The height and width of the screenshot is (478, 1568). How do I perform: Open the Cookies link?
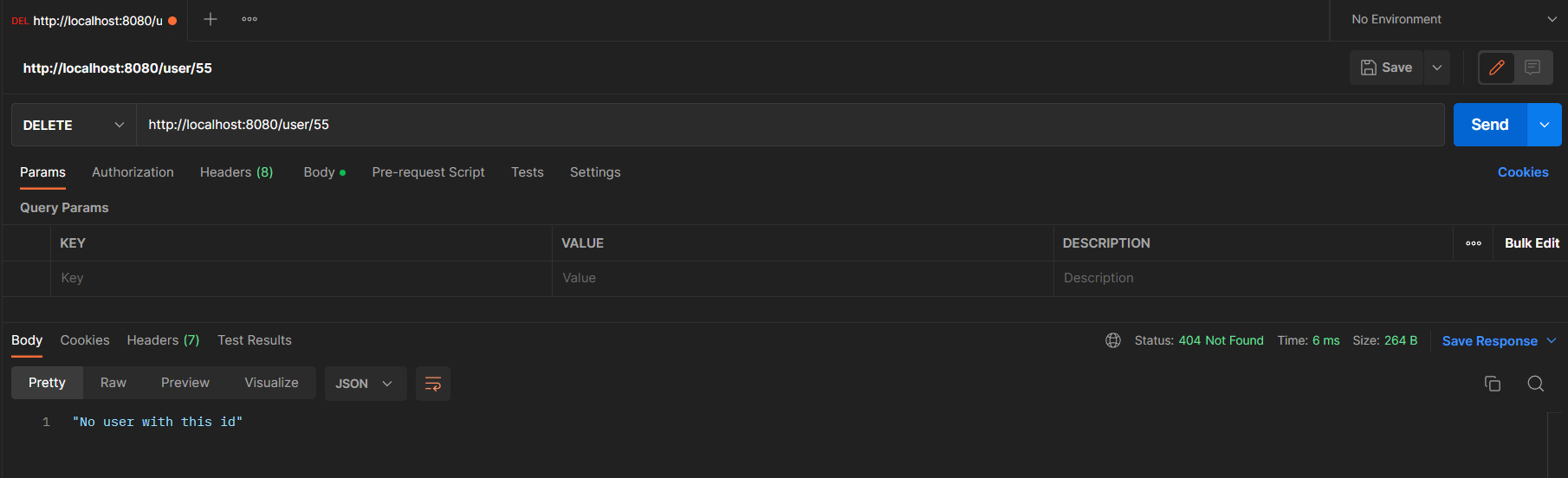tap(1522, 172)
